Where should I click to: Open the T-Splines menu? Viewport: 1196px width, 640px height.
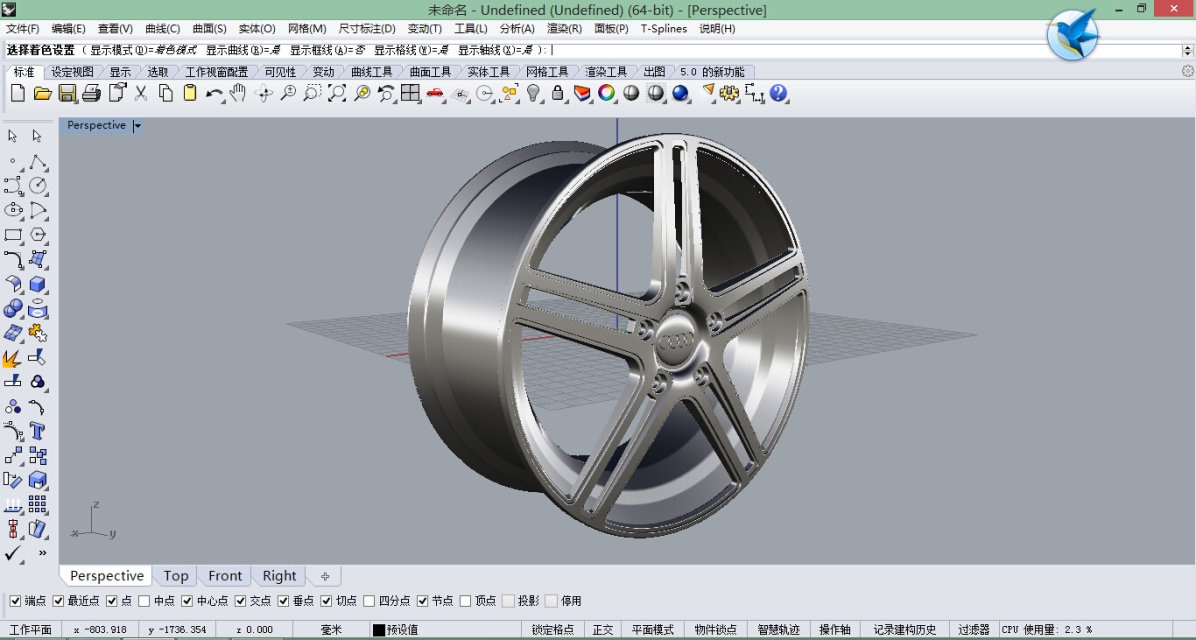click(x=664, y=28)
